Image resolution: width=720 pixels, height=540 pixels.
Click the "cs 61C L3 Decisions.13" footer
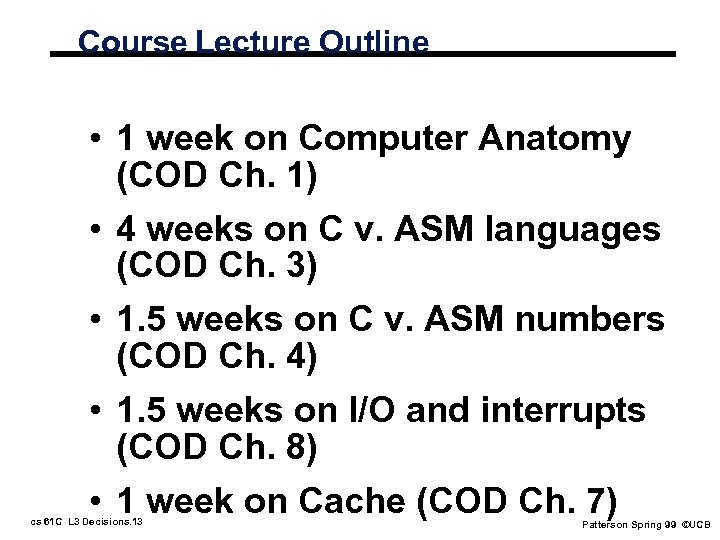88,523
